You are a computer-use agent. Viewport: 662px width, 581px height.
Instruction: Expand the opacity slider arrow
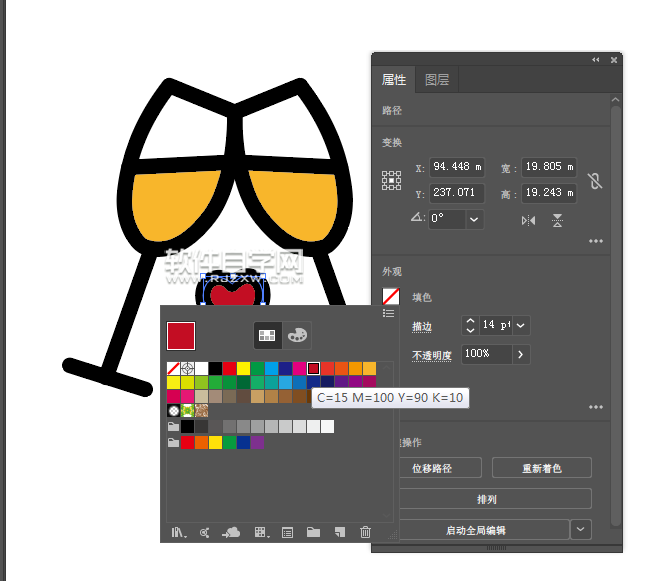(521, 354)
